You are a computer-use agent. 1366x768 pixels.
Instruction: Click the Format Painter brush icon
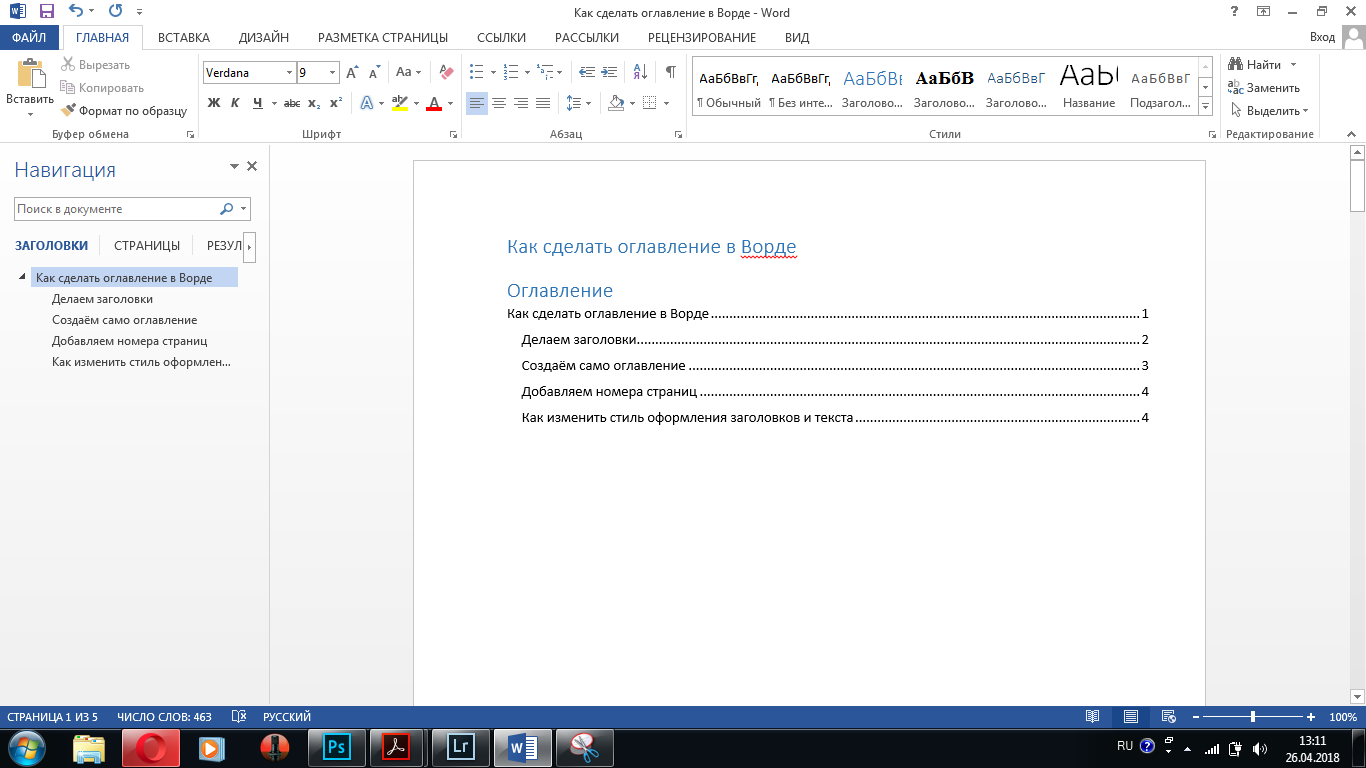click(x=68, y=111)
